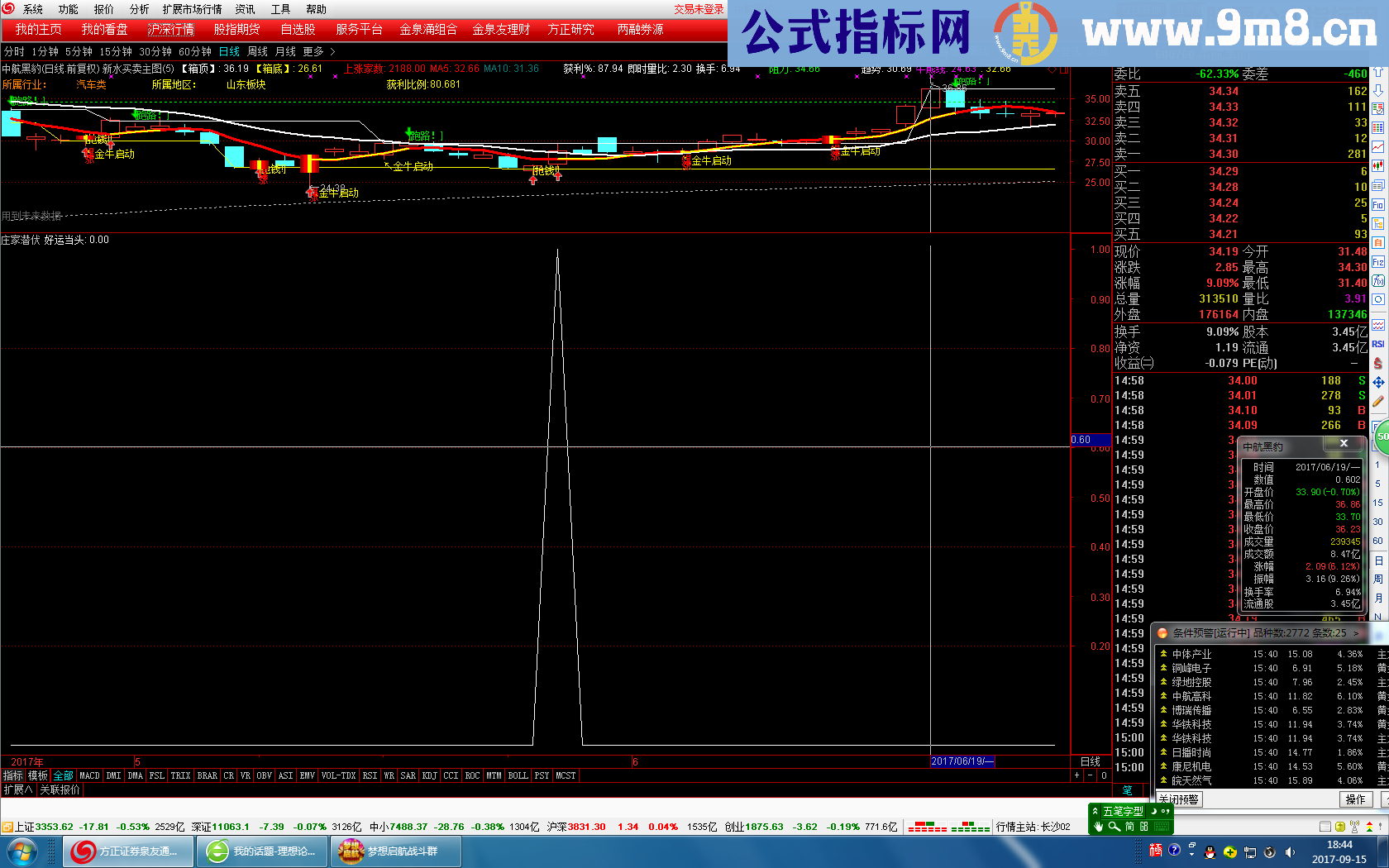
Task: Click the index bar icon before 上证
Action: coord(7,827)
